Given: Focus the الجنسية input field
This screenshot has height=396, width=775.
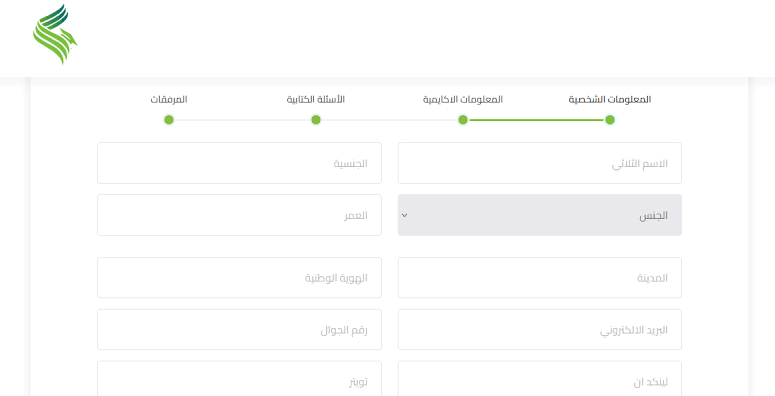Looking at the screenshot, I should coord(239,163).
